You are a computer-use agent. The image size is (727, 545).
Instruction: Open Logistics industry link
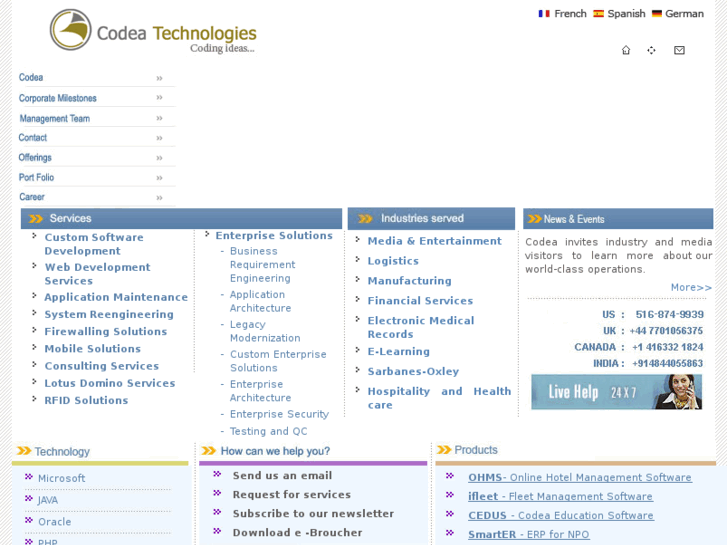coord(393,261)
